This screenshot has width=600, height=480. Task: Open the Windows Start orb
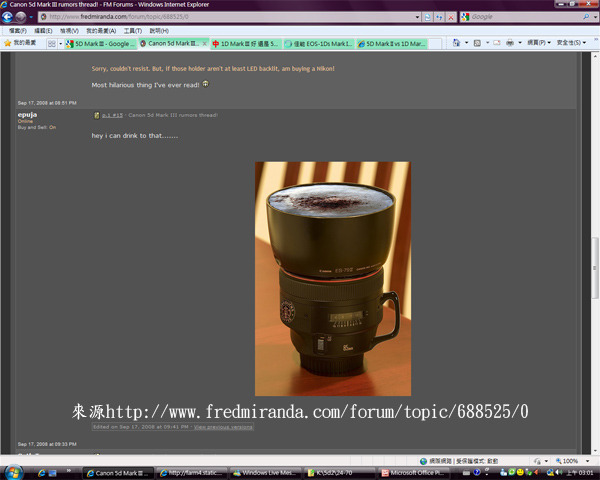[13, 473]
